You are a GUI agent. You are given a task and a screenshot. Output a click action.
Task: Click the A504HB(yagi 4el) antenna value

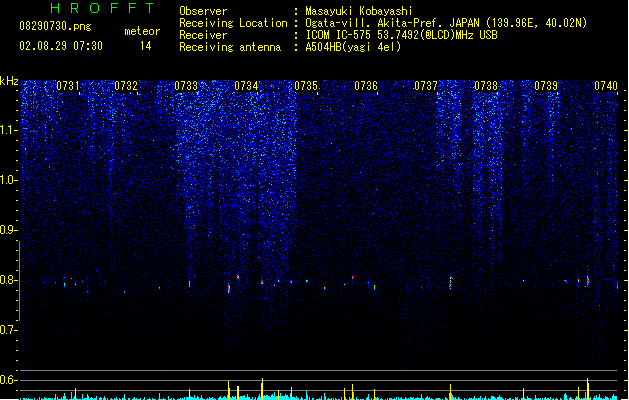353,47
